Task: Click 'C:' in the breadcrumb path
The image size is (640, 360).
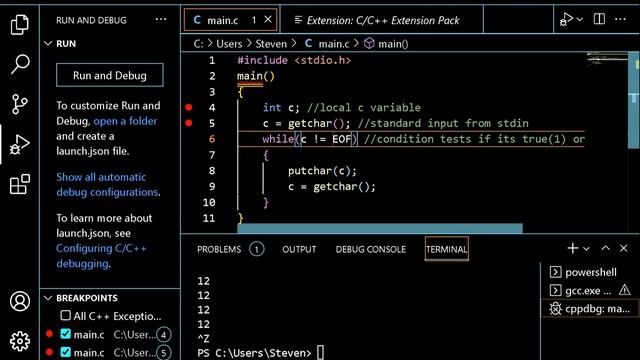Action: tap(198, 44)
